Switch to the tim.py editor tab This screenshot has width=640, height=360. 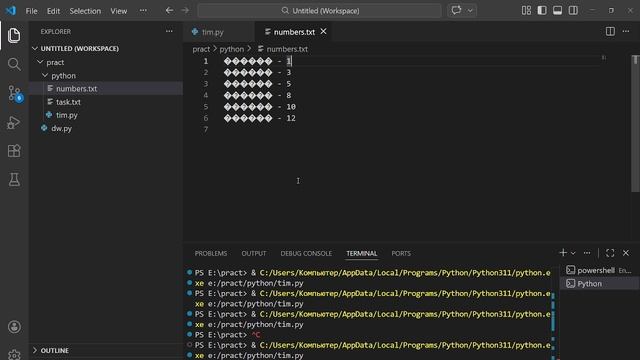tap(218, 32)
